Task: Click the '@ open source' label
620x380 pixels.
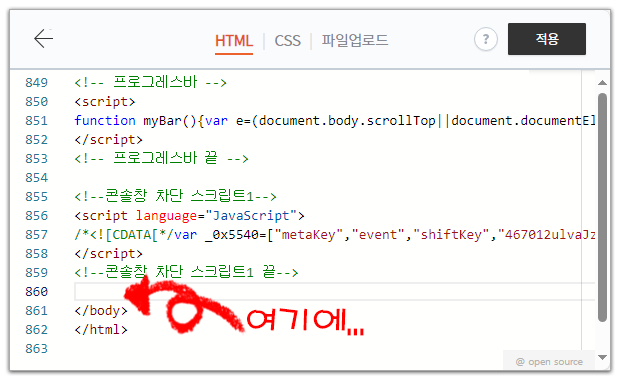Action: 549,361
